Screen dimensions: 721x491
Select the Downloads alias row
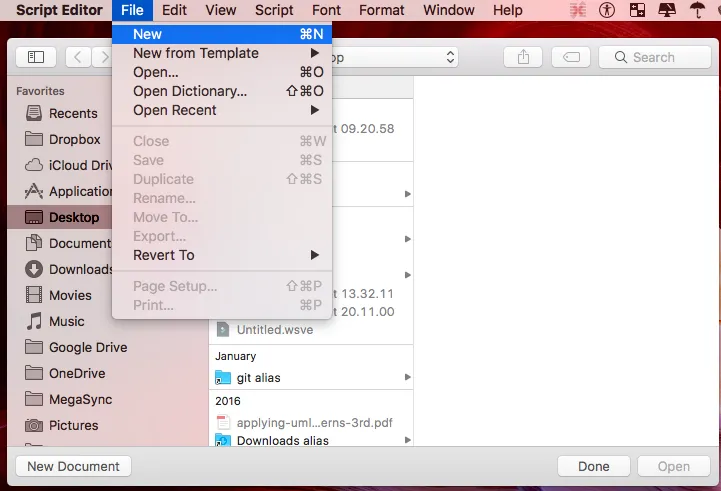tap(311, 440)
